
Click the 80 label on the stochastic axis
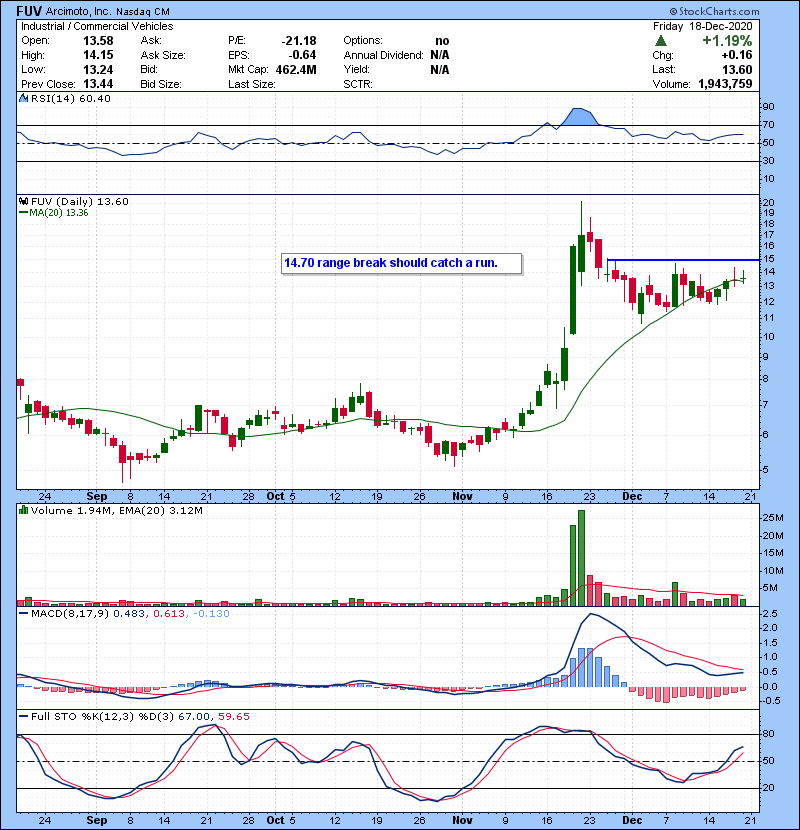click(768, 734)
